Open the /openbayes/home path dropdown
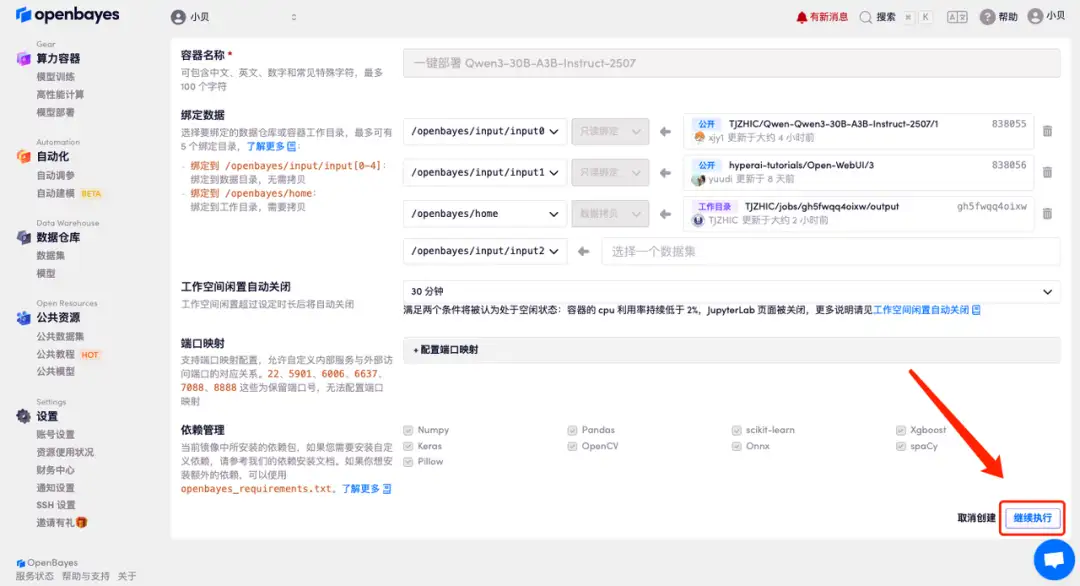 pyautogui.click(x=484, y=213)
